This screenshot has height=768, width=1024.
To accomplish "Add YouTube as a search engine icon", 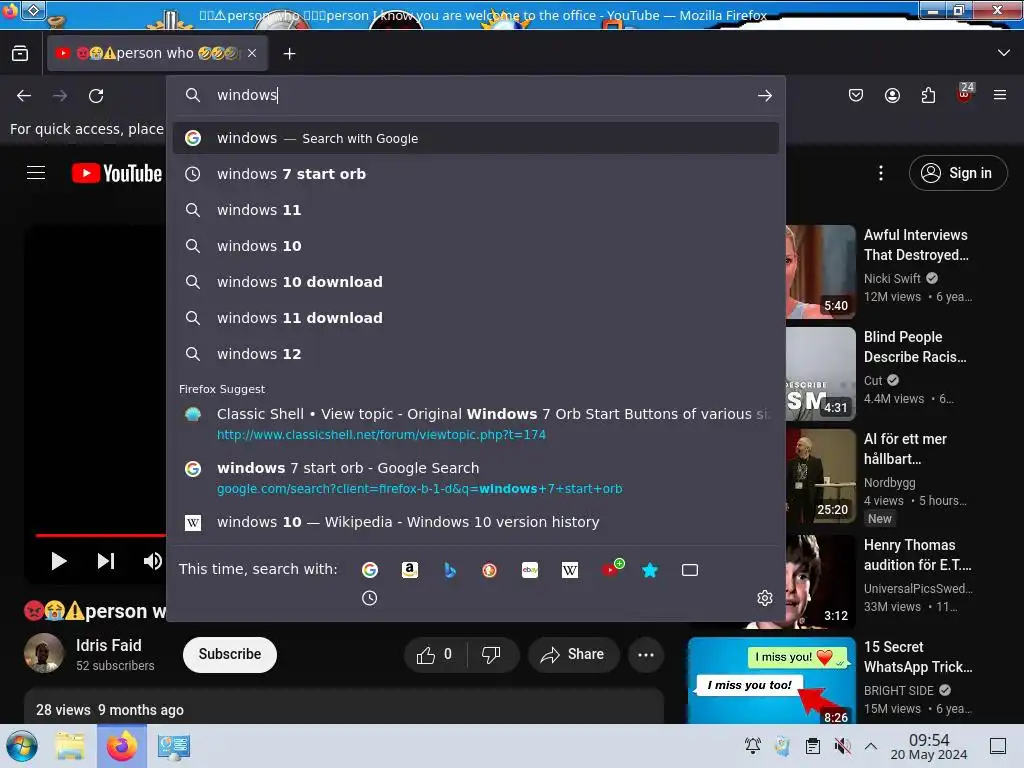I will coord(612,569).
